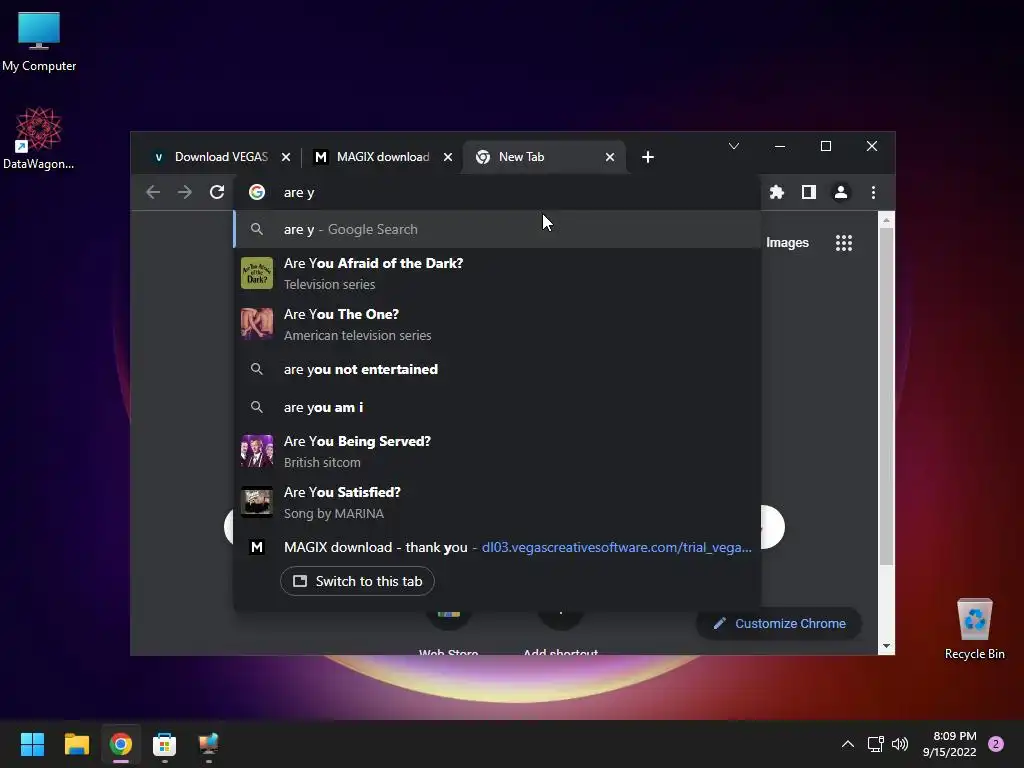Choose 'Are You The One?' suggestion
The image size is (1024, 768).
[x=497, y=324]
